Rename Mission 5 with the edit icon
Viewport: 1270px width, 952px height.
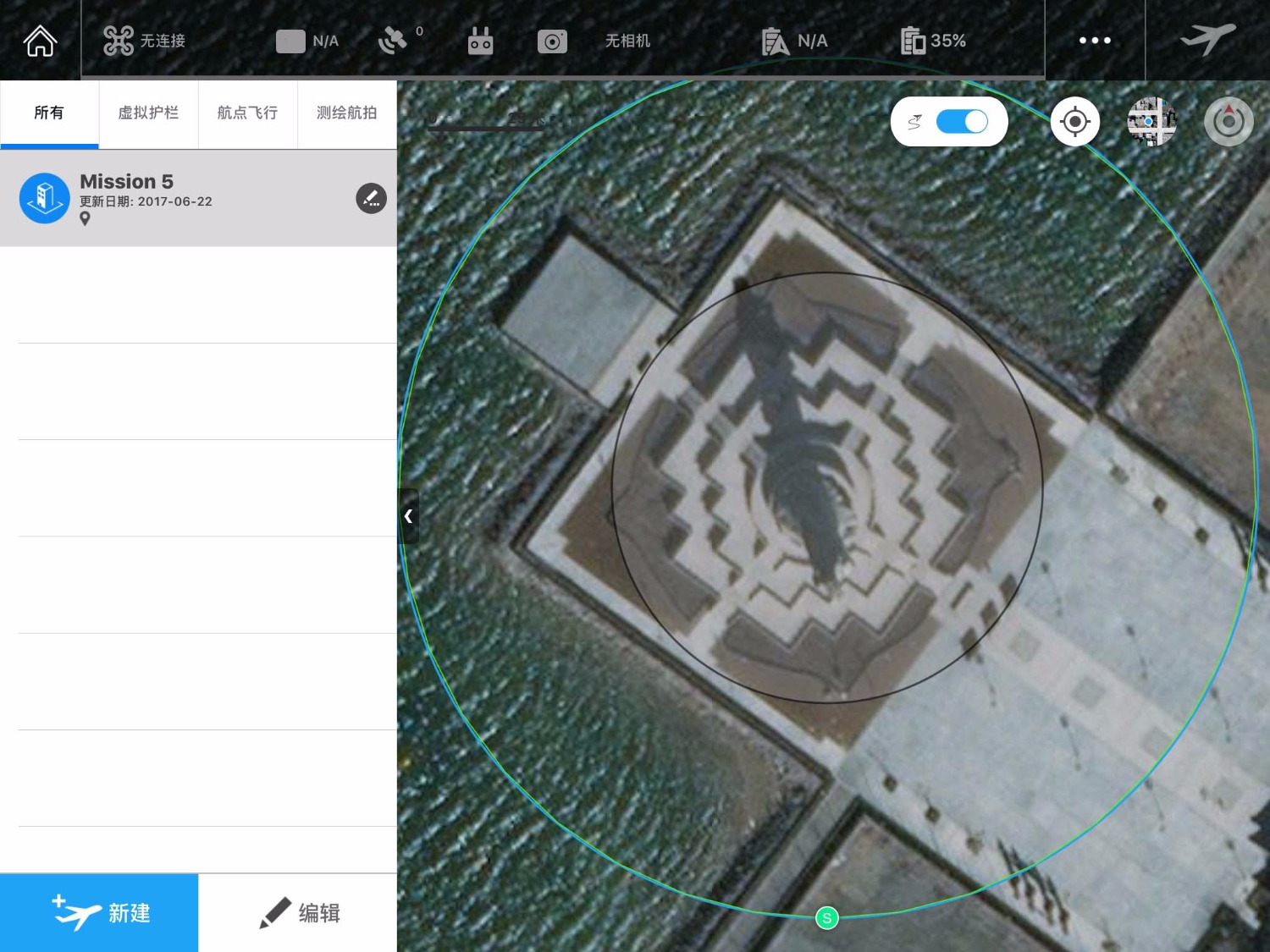pos(371,198)
